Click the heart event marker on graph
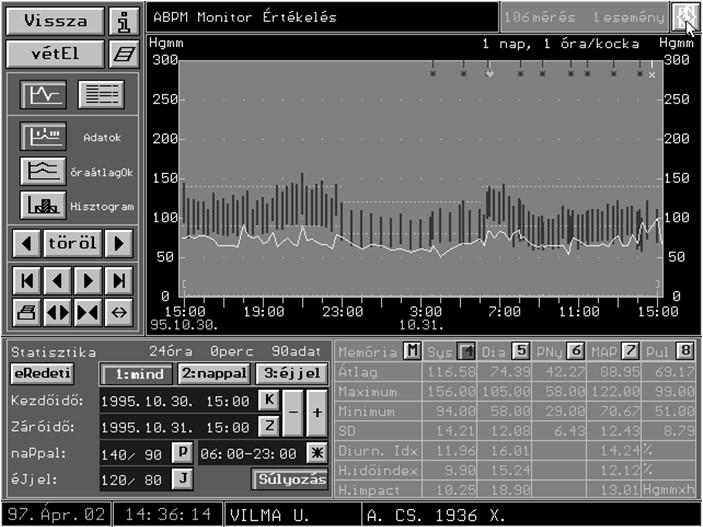The image size is (703, 527). click(x=489, y=74)
